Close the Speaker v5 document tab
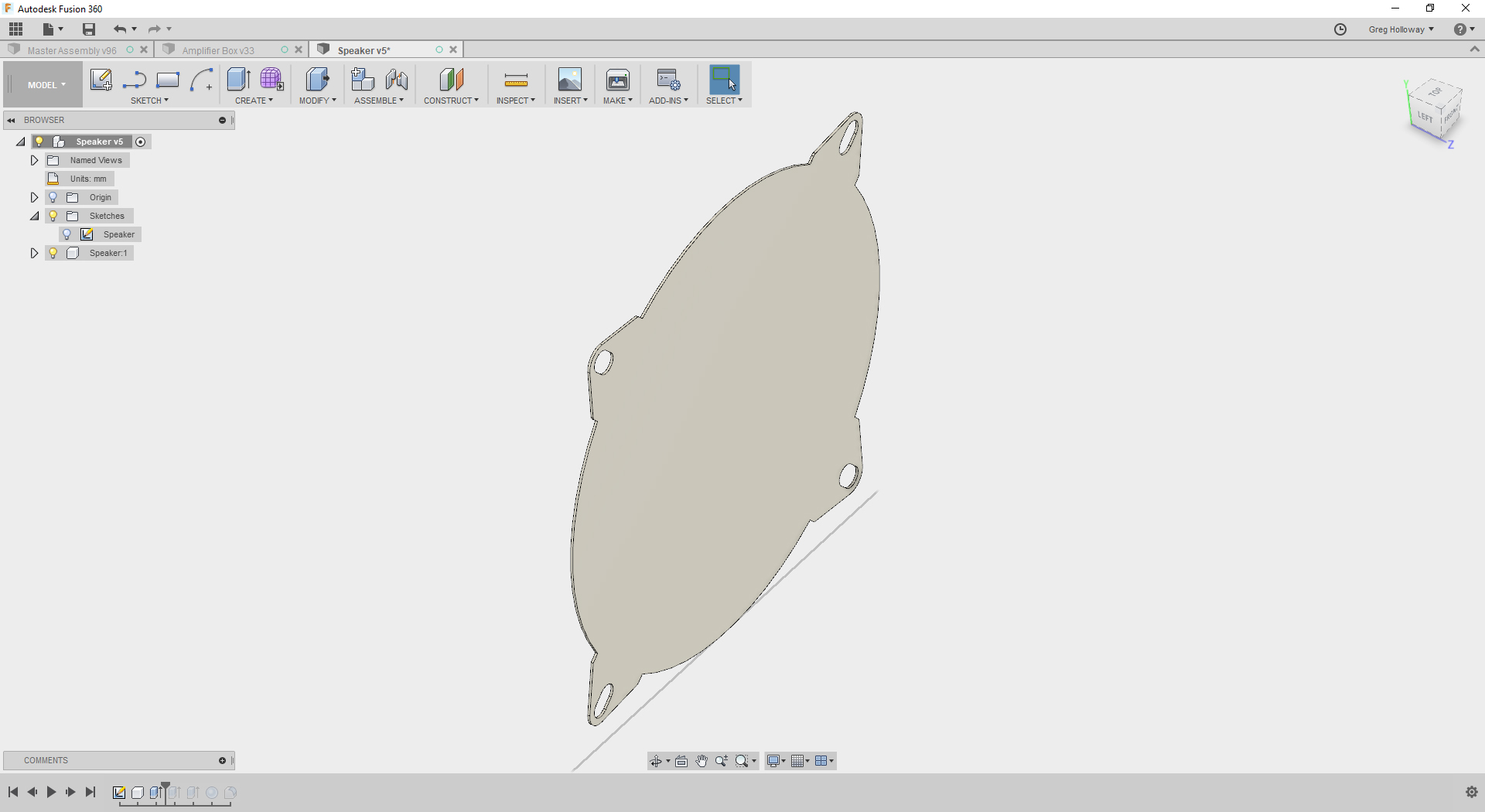1485x812 pixels. 453,50
